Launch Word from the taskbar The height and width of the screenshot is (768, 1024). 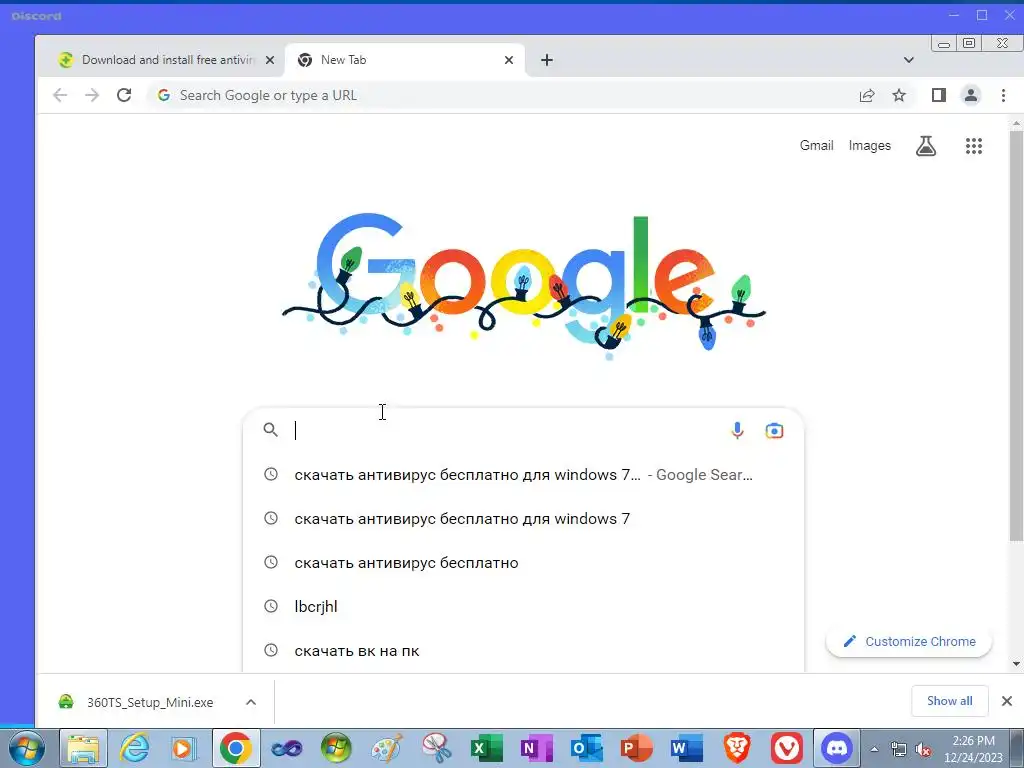(686, 748)
